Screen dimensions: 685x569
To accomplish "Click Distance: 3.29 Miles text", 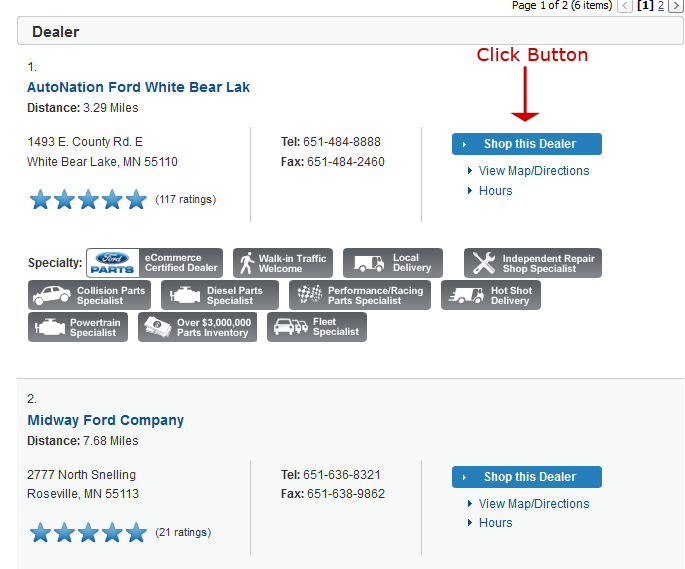I will coord(83,108).
